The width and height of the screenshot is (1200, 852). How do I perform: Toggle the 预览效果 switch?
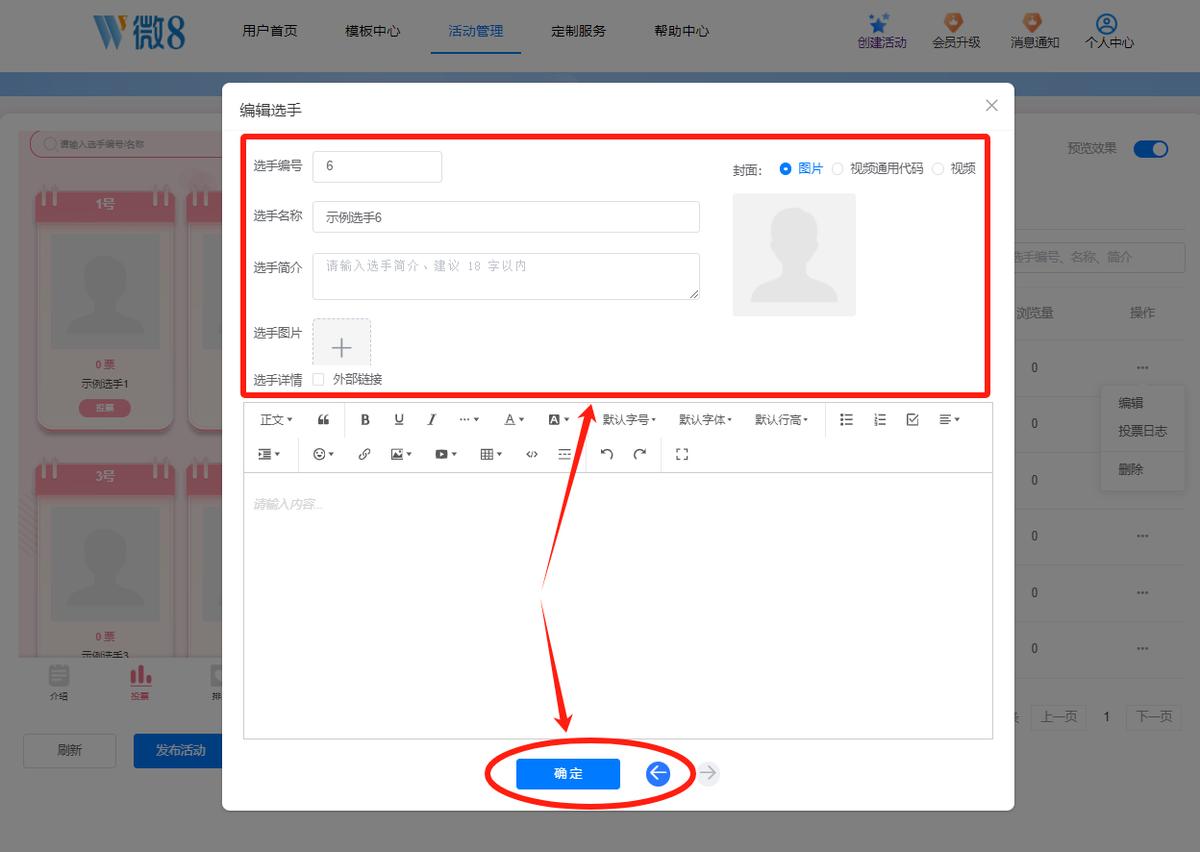[1151, 149]
